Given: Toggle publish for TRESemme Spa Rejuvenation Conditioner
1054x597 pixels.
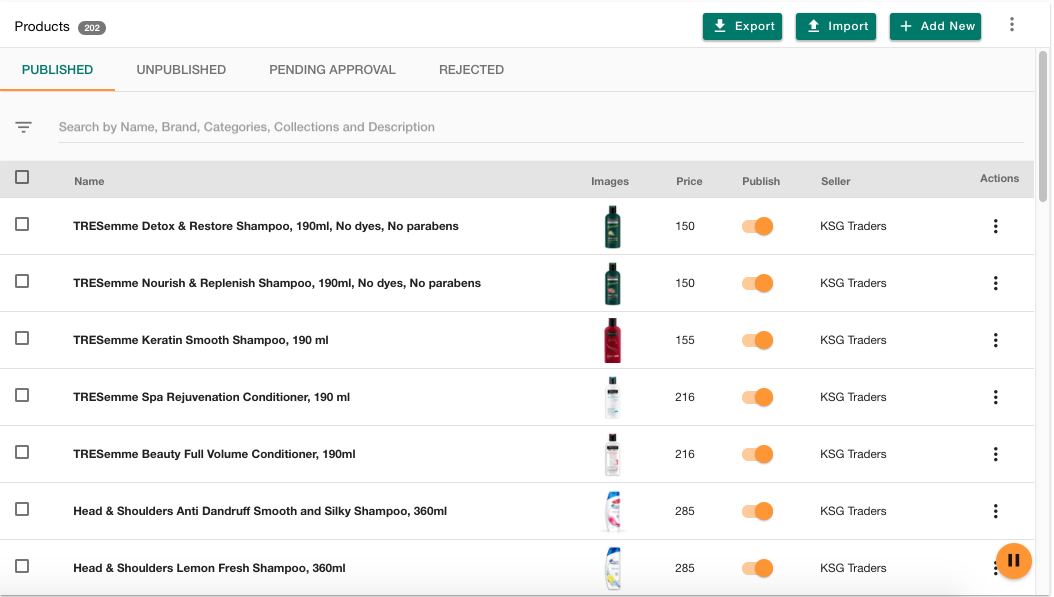Looking at the screenshot, I should point(758,397).
